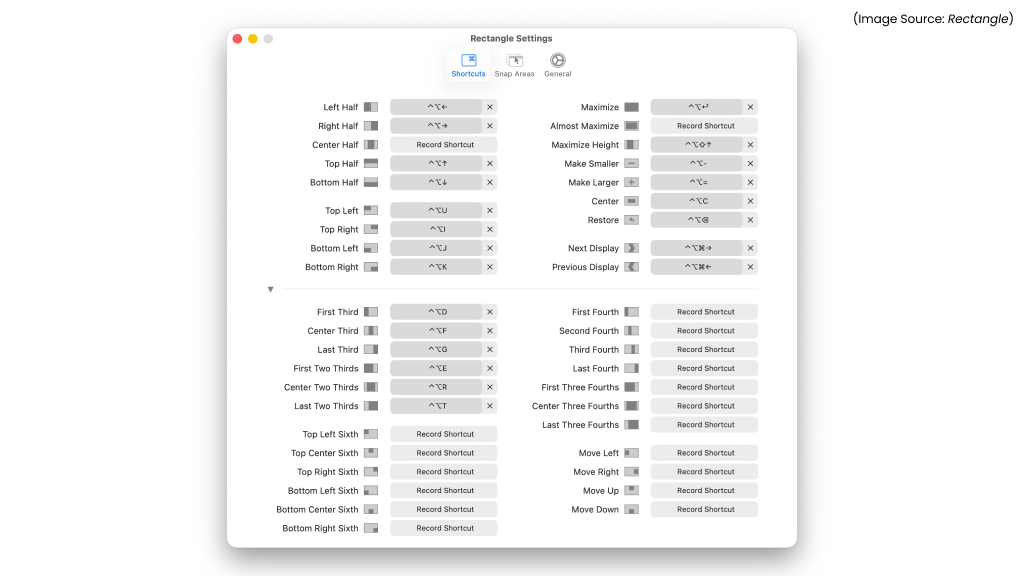Click the Maximize window layout icon
Image resolution: width=1024 pixels, height=576 pixels.
pos(631,107)
